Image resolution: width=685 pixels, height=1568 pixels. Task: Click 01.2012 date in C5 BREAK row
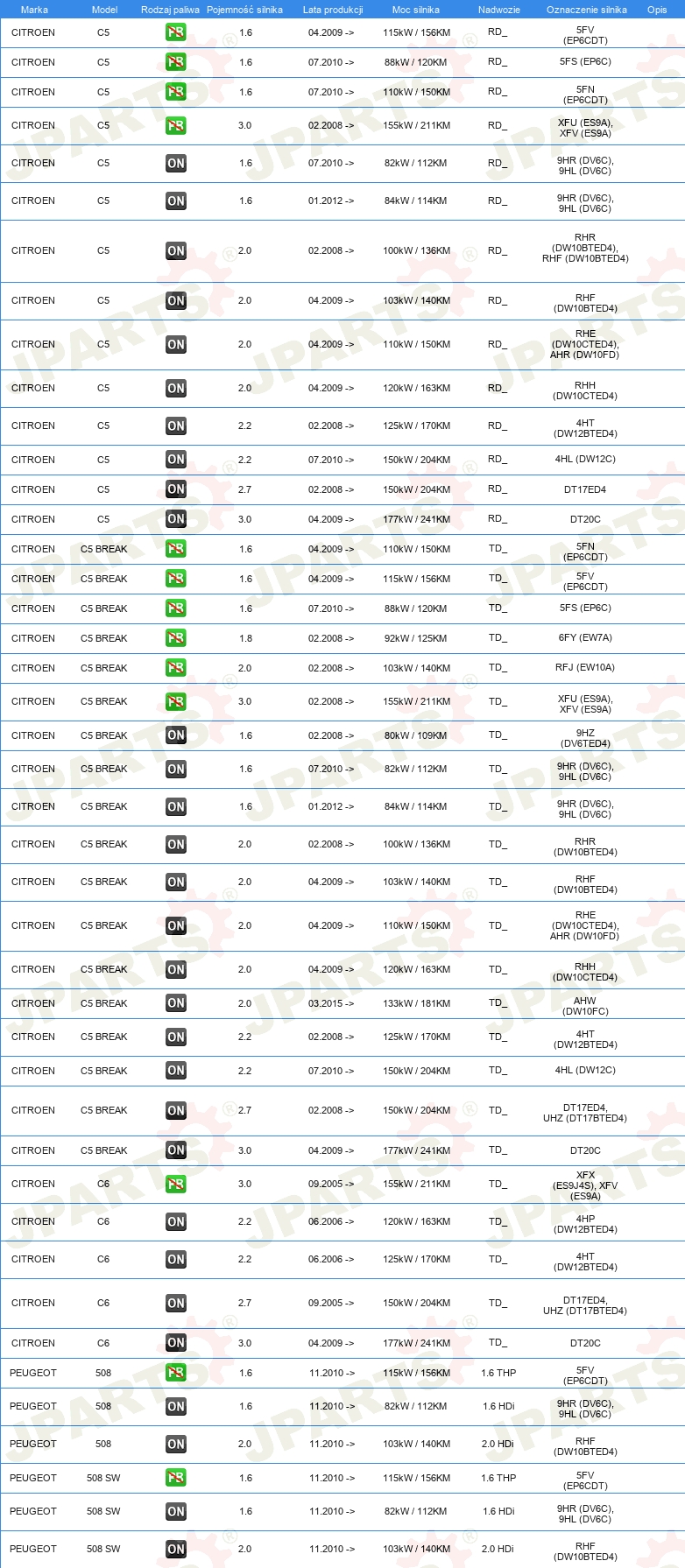331,806
